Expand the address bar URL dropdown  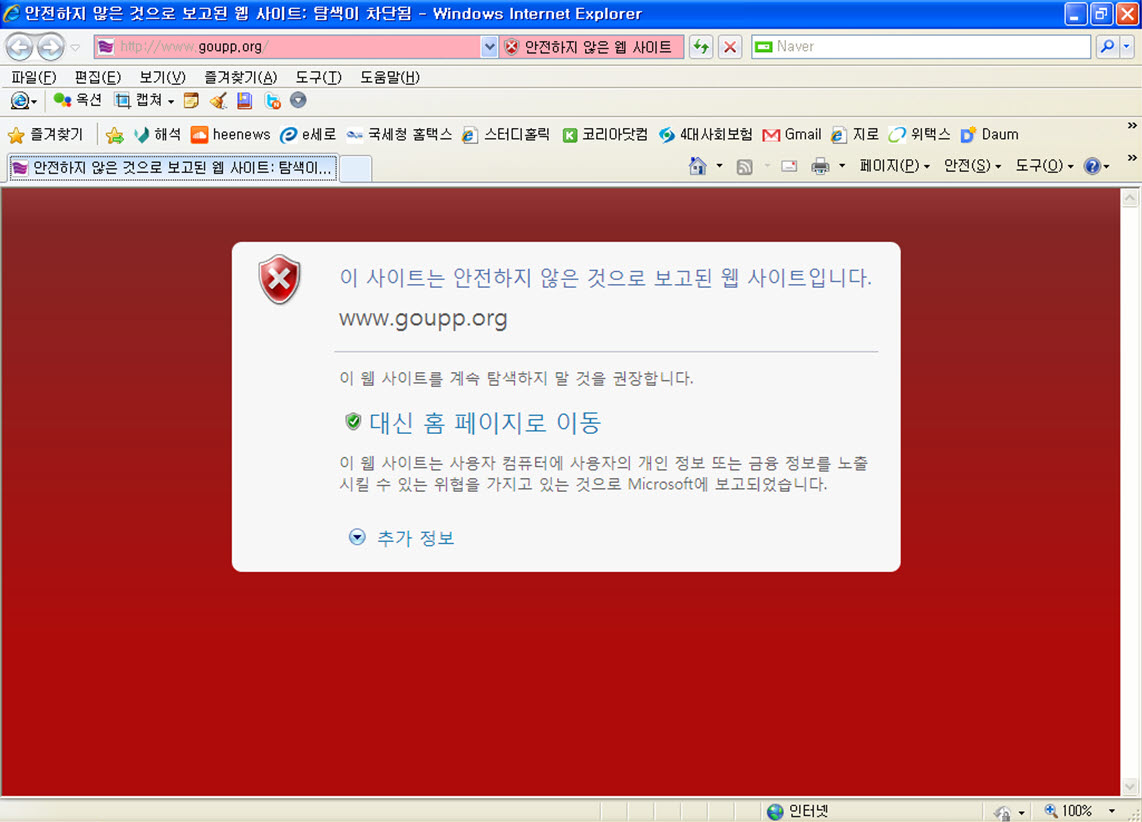pos(489,47)
